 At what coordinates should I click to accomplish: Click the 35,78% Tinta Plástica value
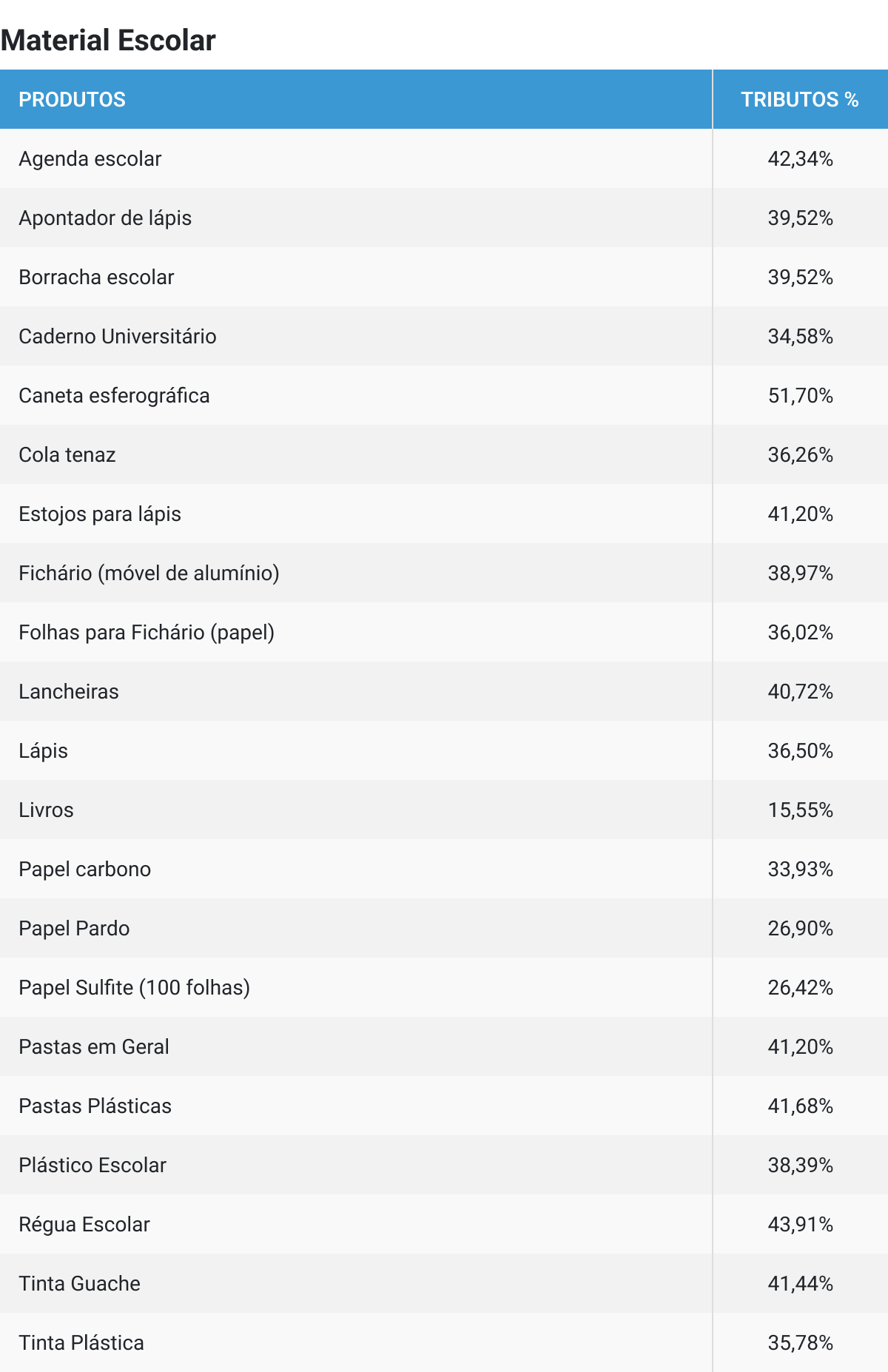point(800,1342)
